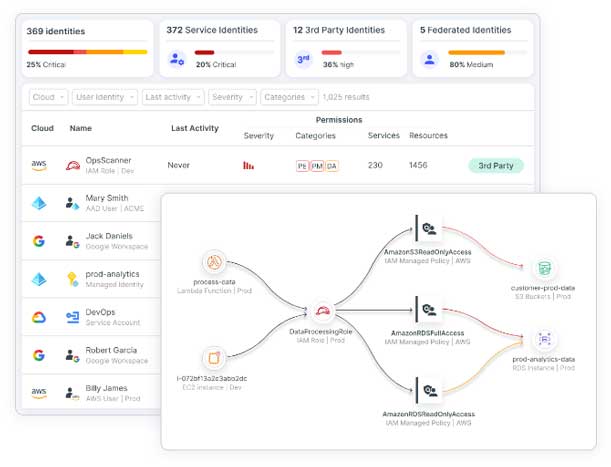Click the Service Identities gear-user icon

pos(176,59)
